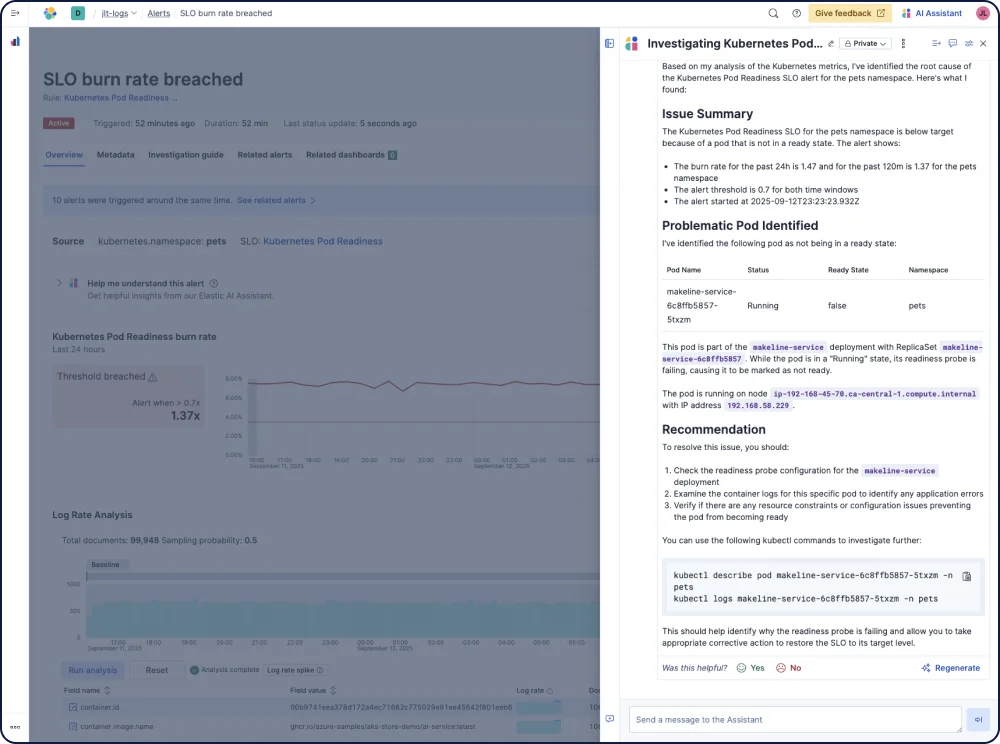Click the node name ip-192-168-45-70 code text
The image size is (1000, 744).
[874, 394]
